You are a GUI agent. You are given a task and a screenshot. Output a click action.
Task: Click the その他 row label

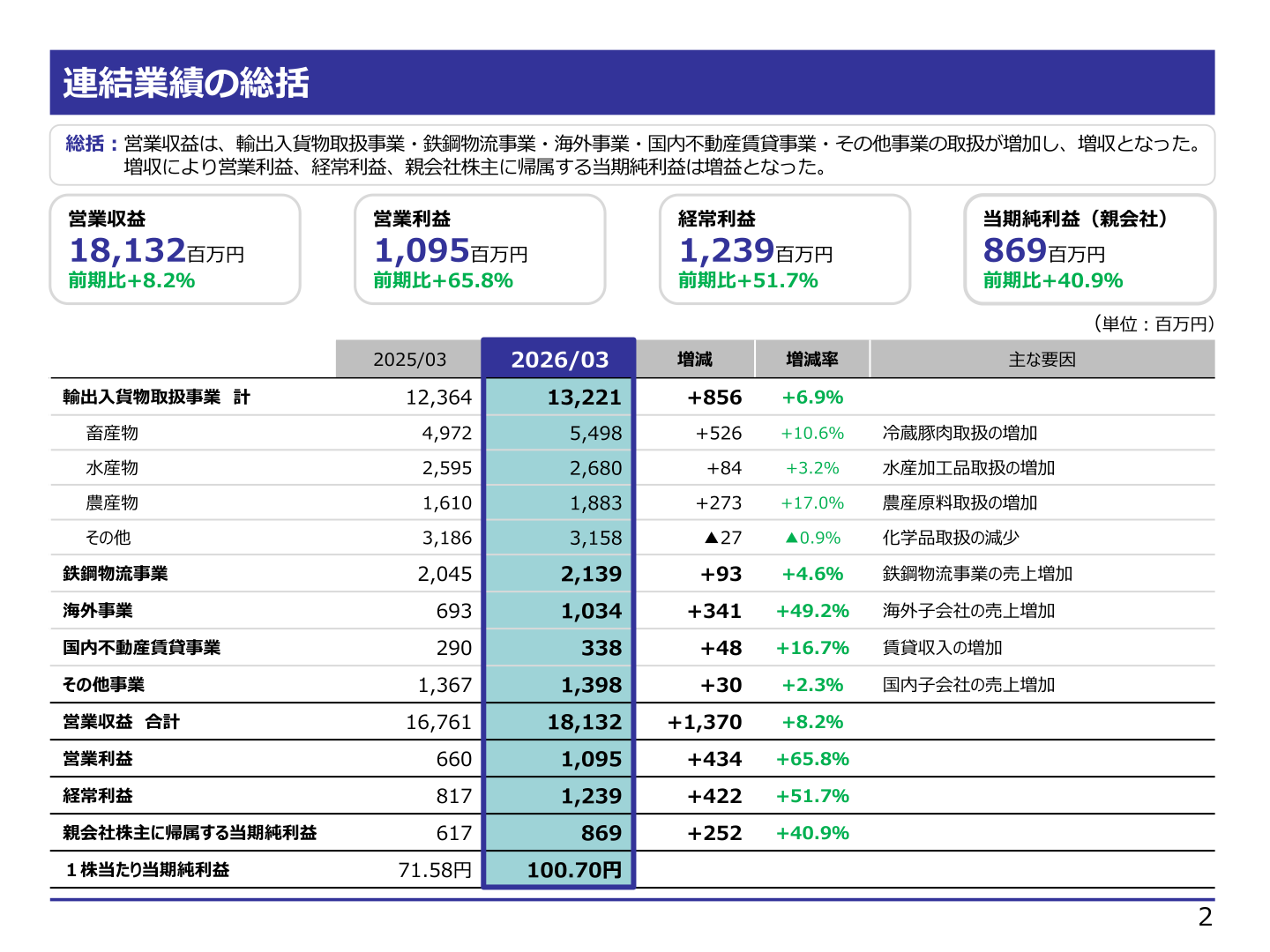[x=108, y=538]
